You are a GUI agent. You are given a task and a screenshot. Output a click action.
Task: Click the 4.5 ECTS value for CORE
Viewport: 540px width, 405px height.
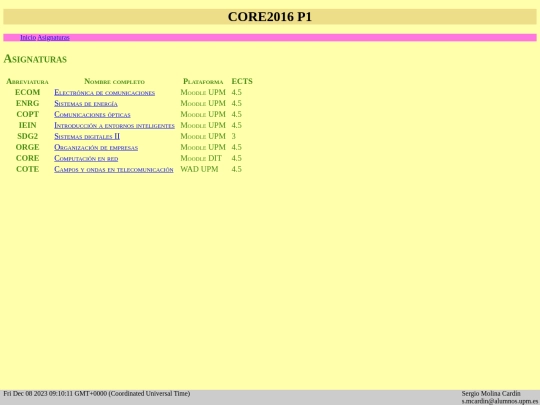(x=237, y=158)
